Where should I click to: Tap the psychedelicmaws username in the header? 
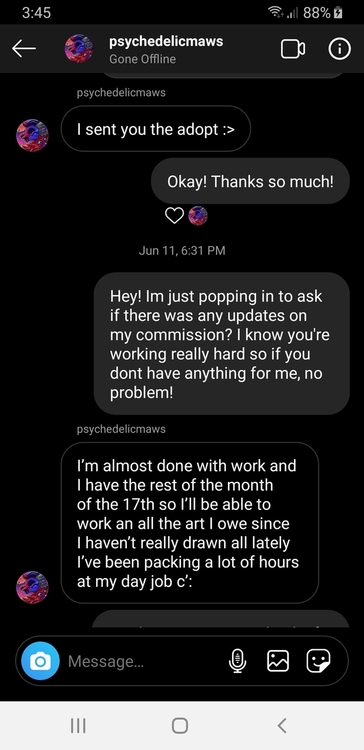coord(166,41)
